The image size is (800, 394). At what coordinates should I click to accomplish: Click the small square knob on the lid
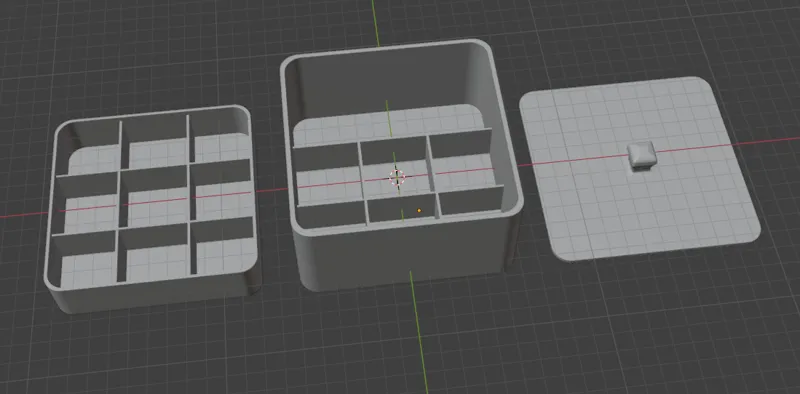pos(641,156)
